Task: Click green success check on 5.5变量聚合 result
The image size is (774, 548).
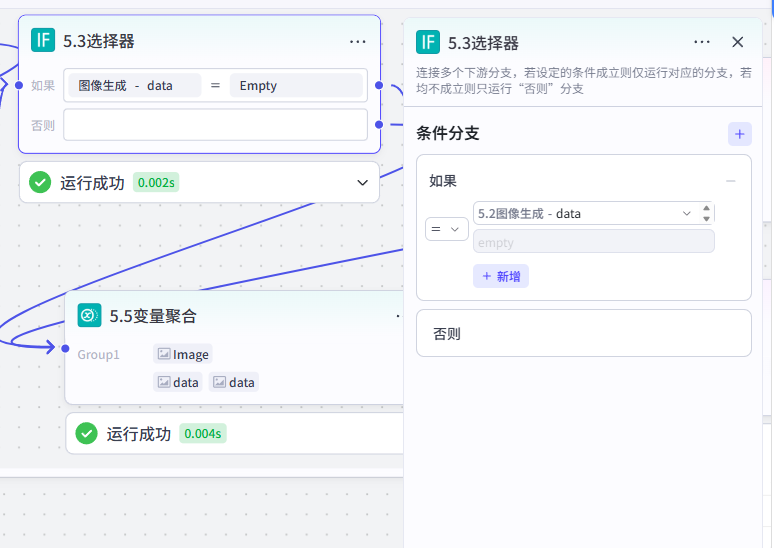Action: coord(86,433)
